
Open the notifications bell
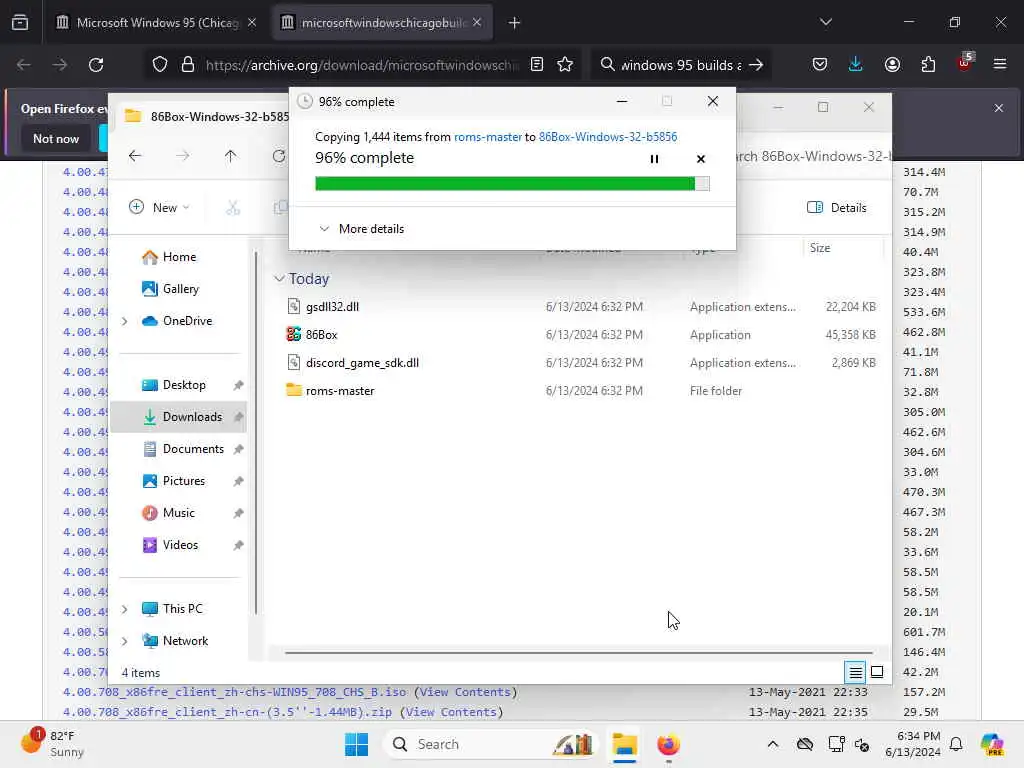[956, 744]
